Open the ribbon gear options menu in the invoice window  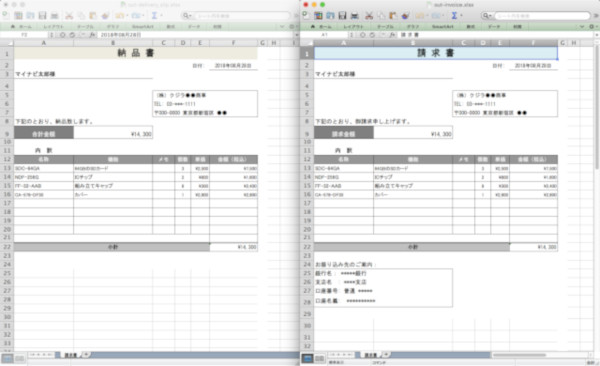point(592,26)
